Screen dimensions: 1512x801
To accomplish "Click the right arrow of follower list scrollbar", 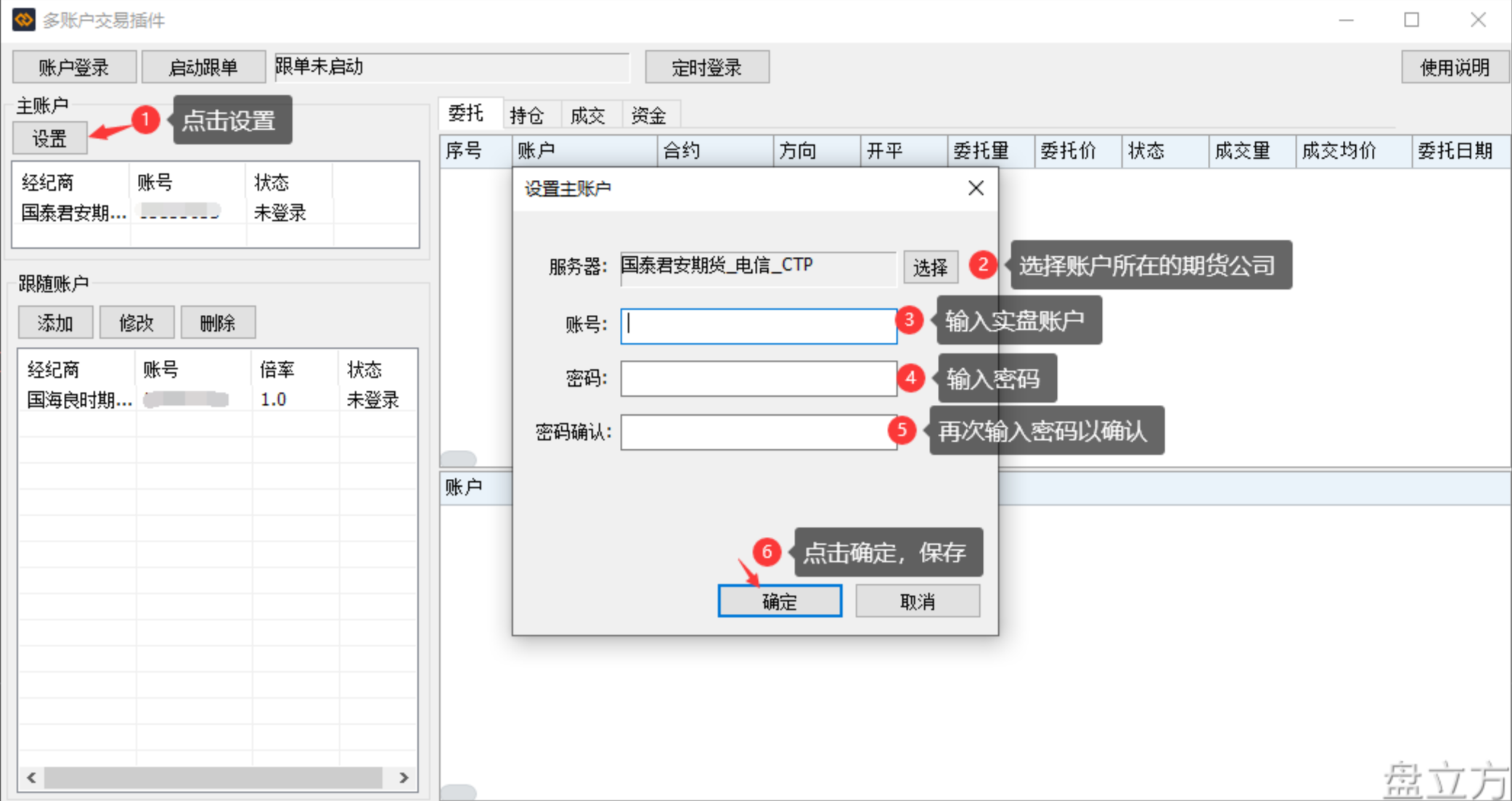I will point(404,777).
